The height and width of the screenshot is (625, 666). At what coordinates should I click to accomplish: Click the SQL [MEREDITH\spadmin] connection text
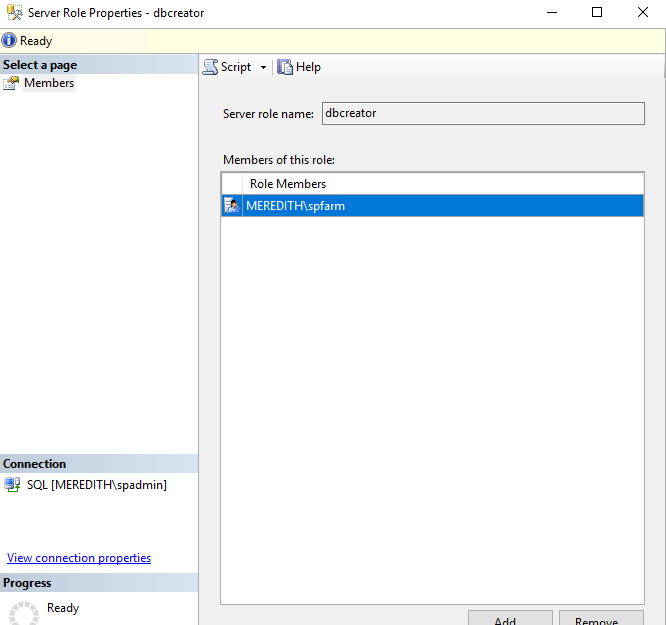97,485
